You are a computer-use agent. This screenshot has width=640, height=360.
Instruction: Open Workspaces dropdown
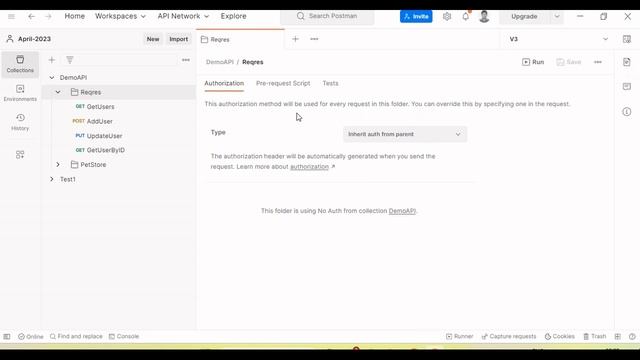coord(120,16)
